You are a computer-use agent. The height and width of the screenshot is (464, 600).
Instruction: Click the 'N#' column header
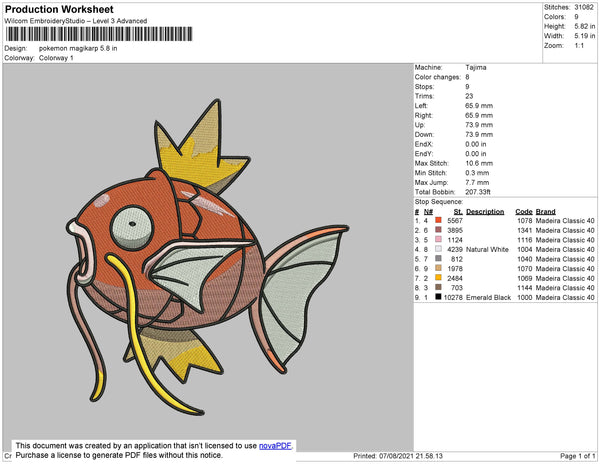coord(428,212)
